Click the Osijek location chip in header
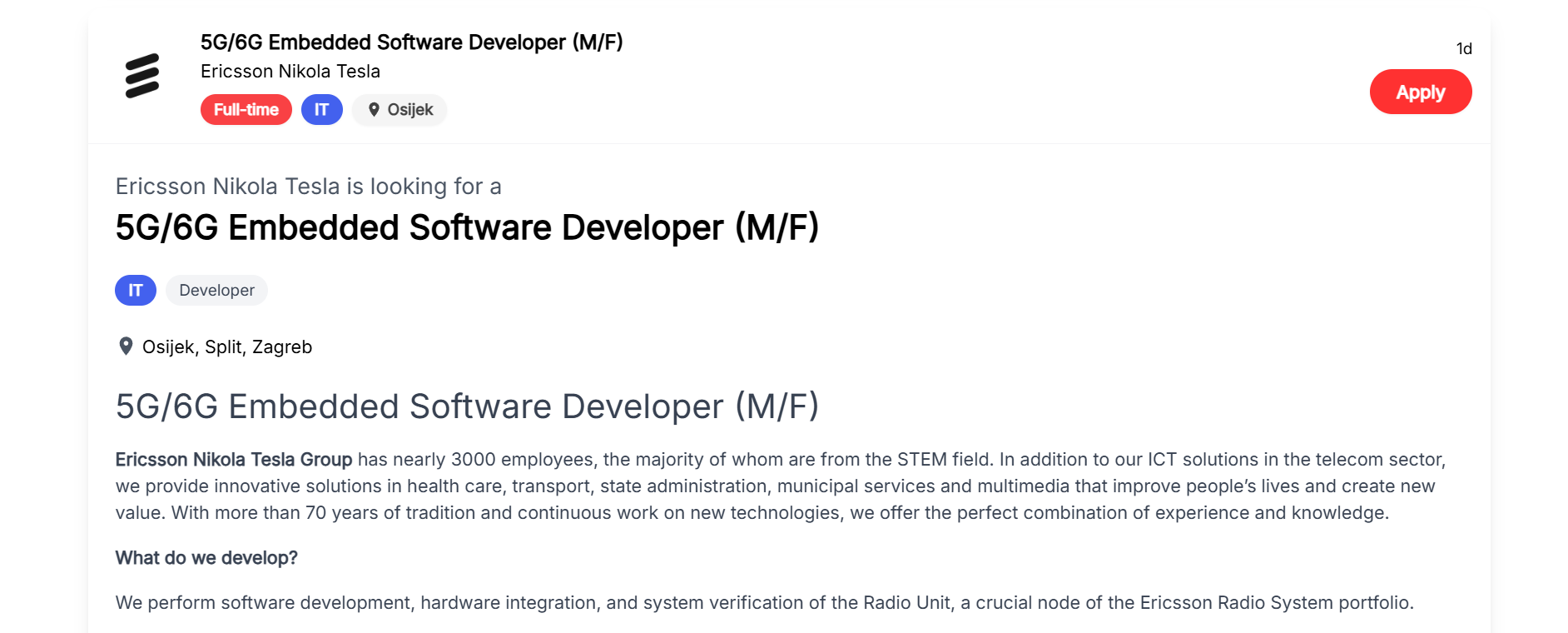 [x=399, y=110]
